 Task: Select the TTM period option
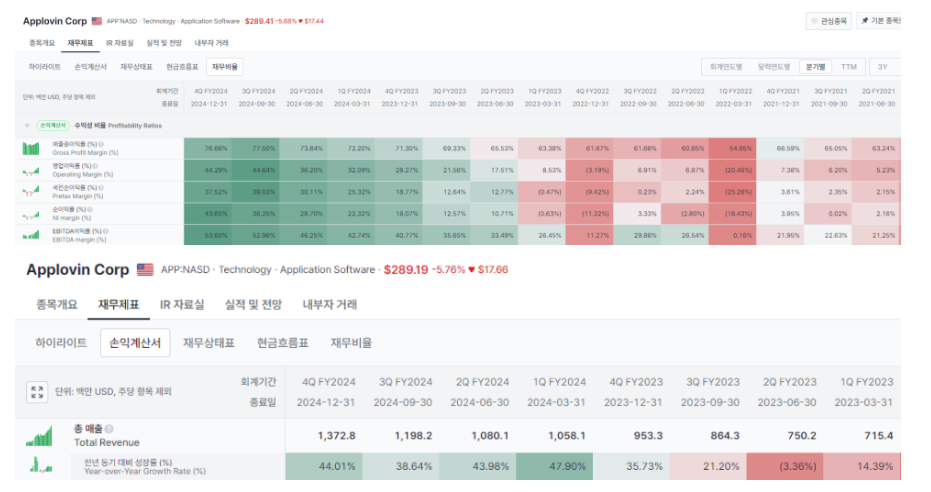pos(848,67)
